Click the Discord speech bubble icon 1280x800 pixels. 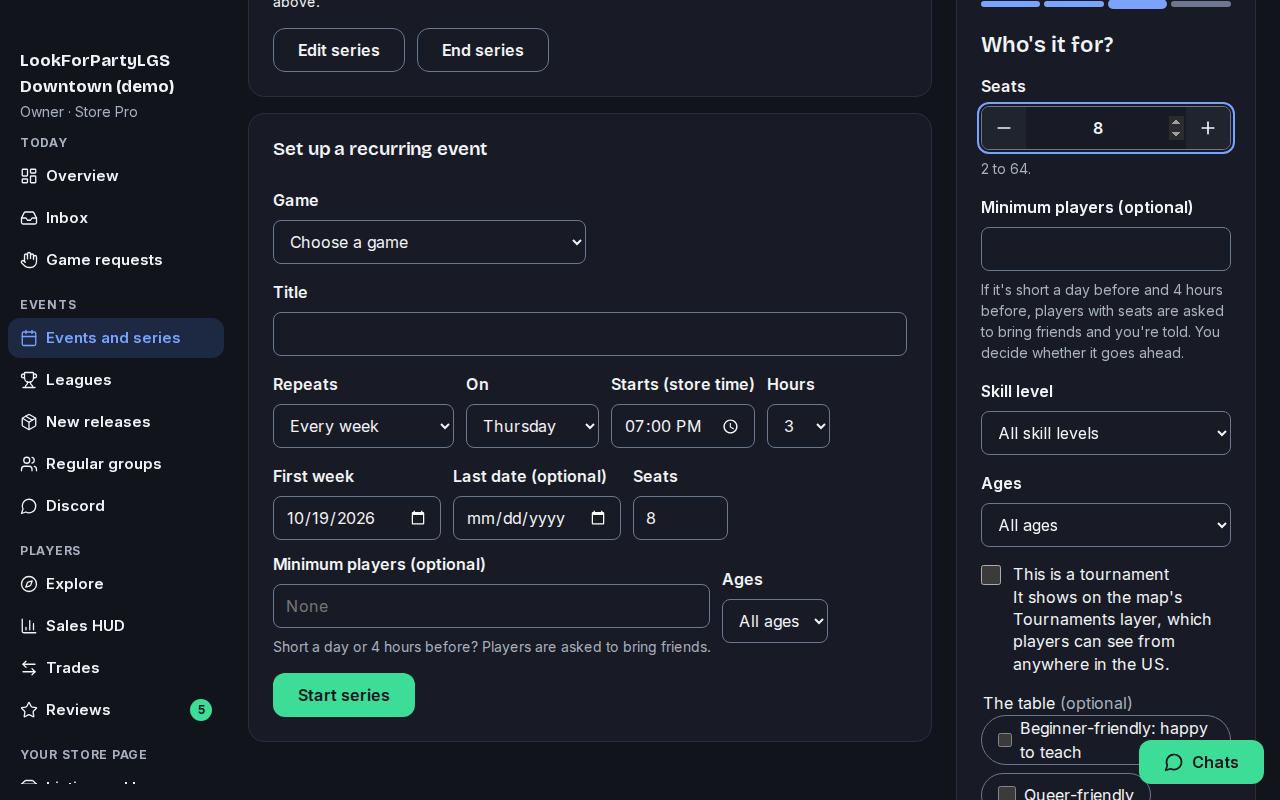click(29, 506)
